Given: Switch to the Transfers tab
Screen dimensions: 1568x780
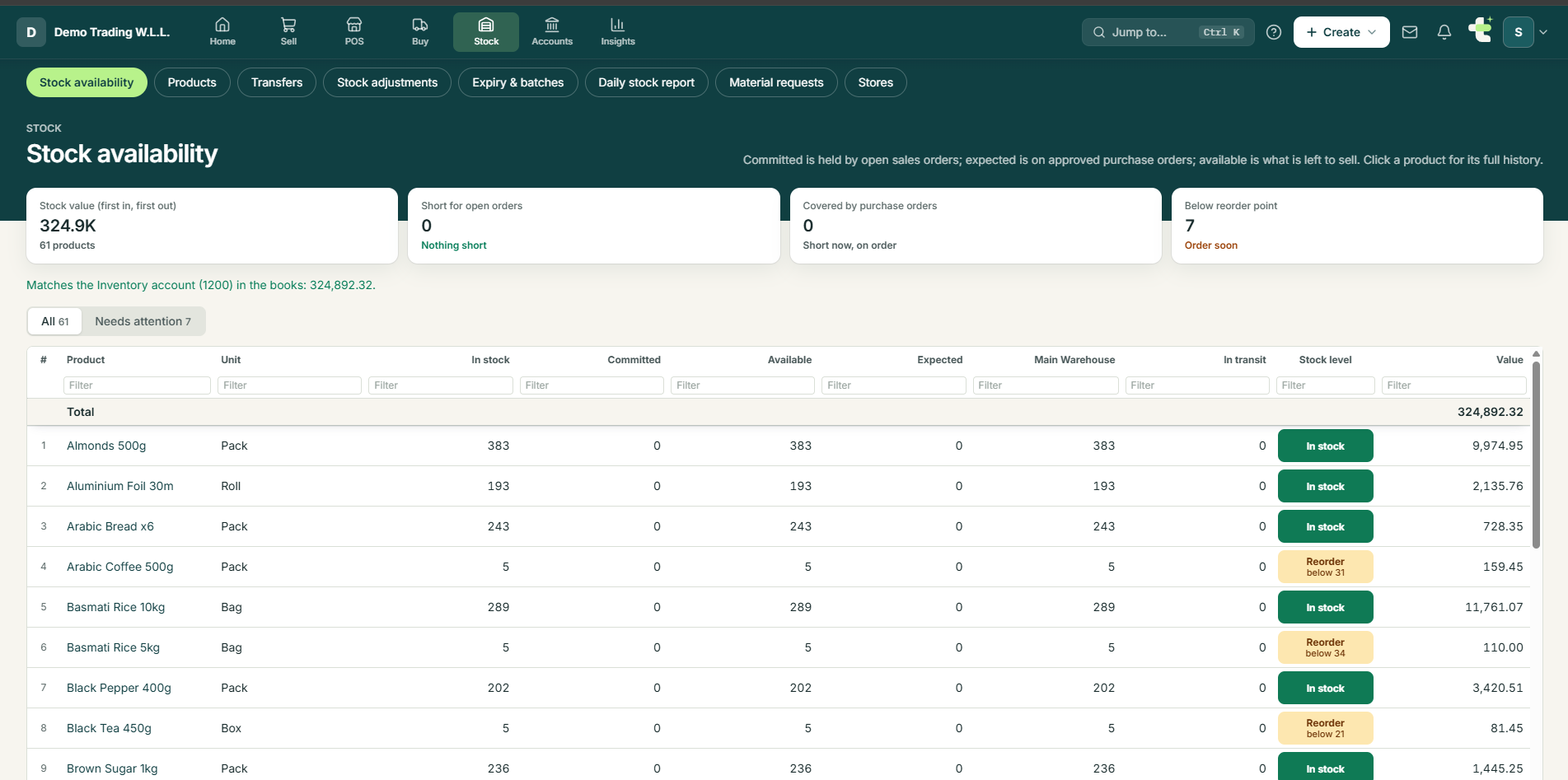Looking at the screenshot, I should [277, 82].
